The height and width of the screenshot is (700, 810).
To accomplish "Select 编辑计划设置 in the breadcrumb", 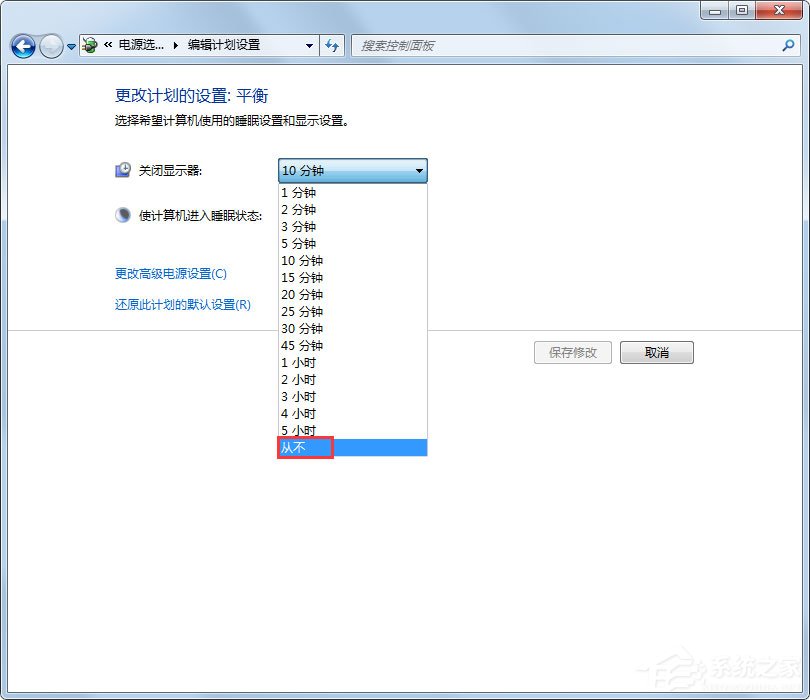I will (x=225, y=45).
